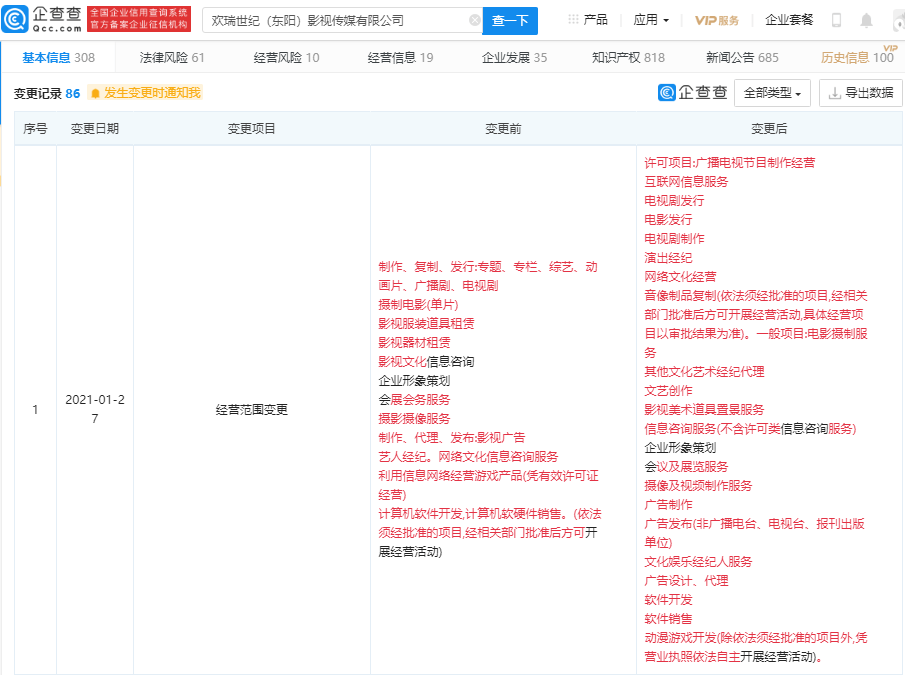This screenshot has width=905, height=675.
Task: Click the 全国企业信用查询系统 red banner
Action: click(139, 19)
